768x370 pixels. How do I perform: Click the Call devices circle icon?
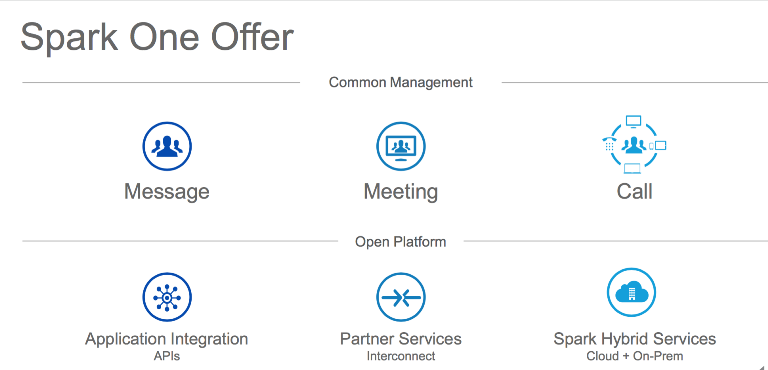634,145
